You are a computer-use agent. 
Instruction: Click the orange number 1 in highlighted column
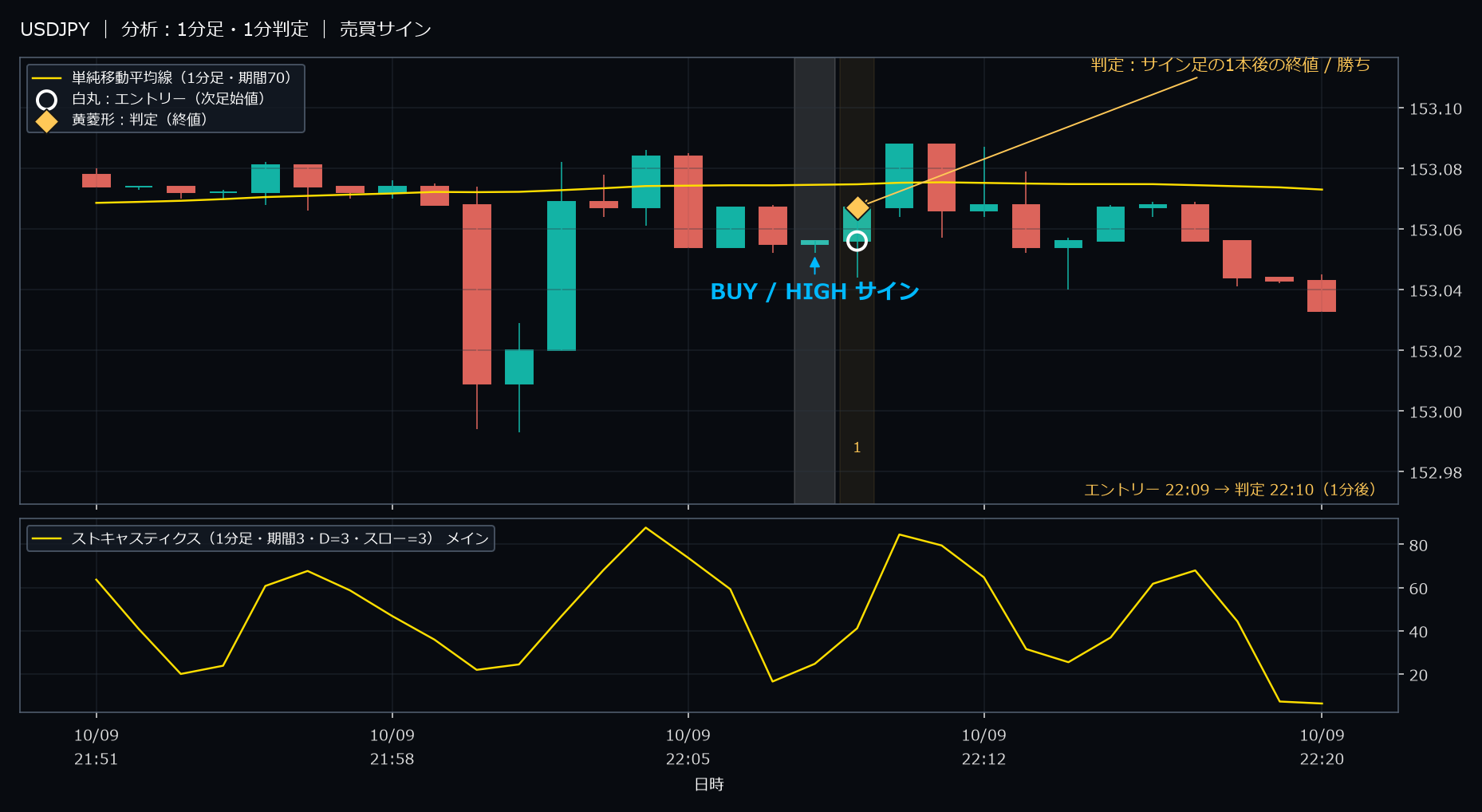[857, 447]
